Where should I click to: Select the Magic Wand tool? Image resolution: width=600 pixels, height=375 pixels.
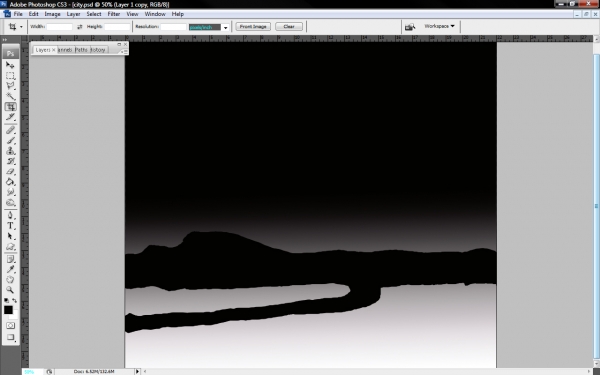click(x=10, y=96)
